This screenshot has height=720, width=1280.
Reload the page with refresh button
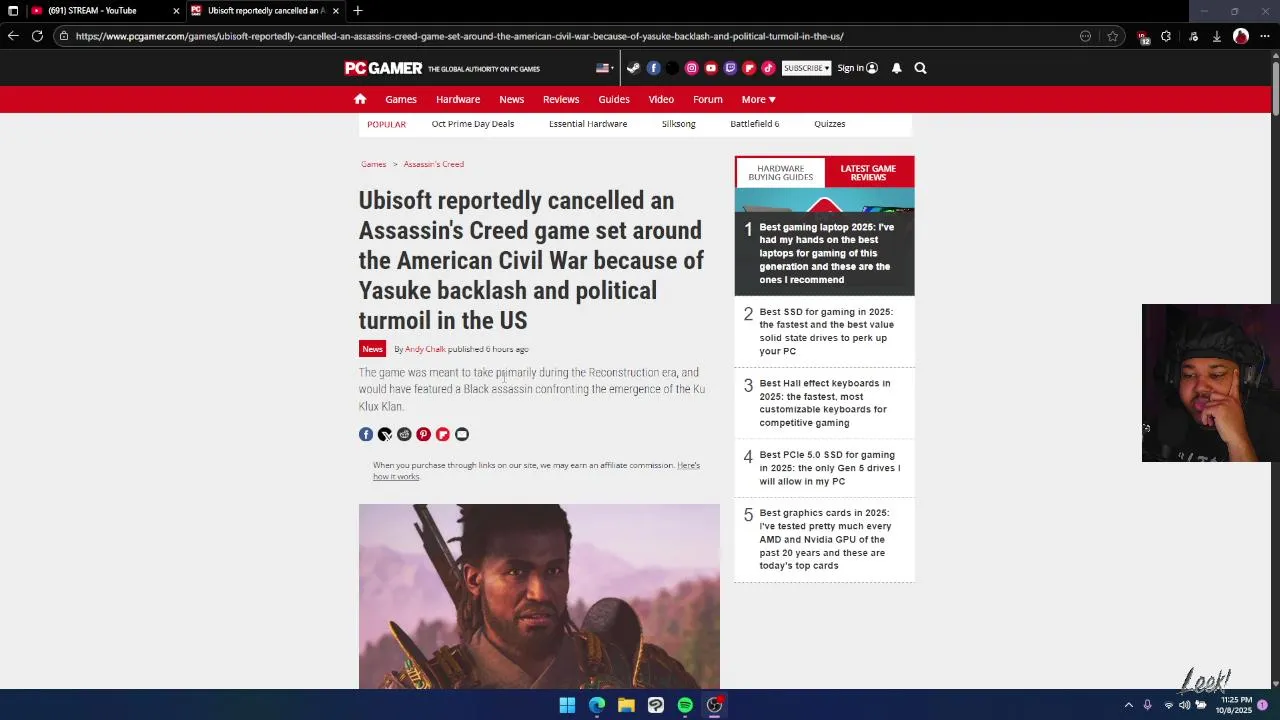(x=37, y=36)
